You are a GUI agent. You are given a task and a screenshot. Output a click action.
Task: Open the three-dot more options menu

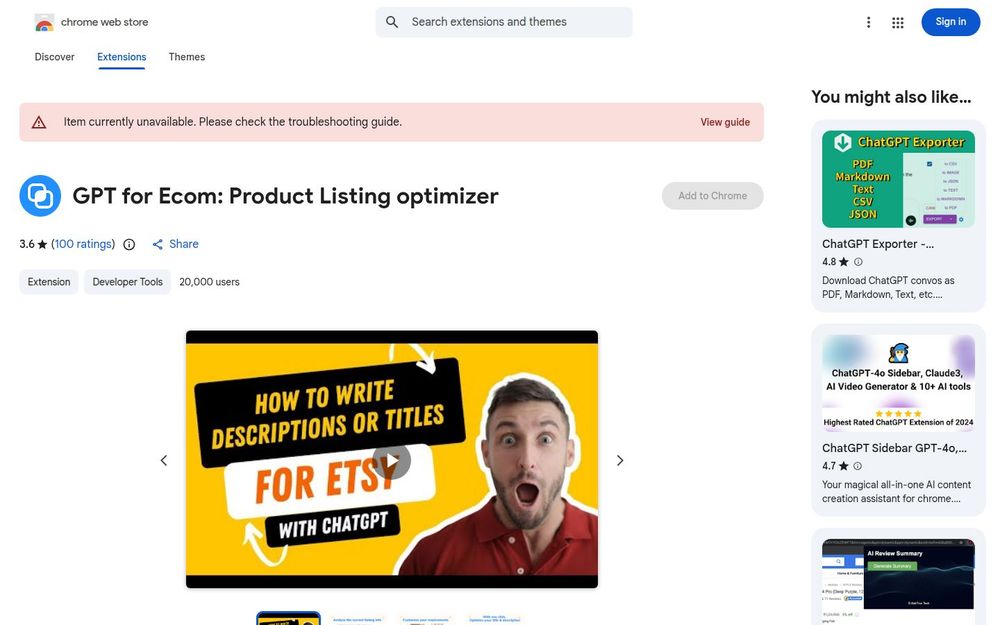(x=868, y=23)
